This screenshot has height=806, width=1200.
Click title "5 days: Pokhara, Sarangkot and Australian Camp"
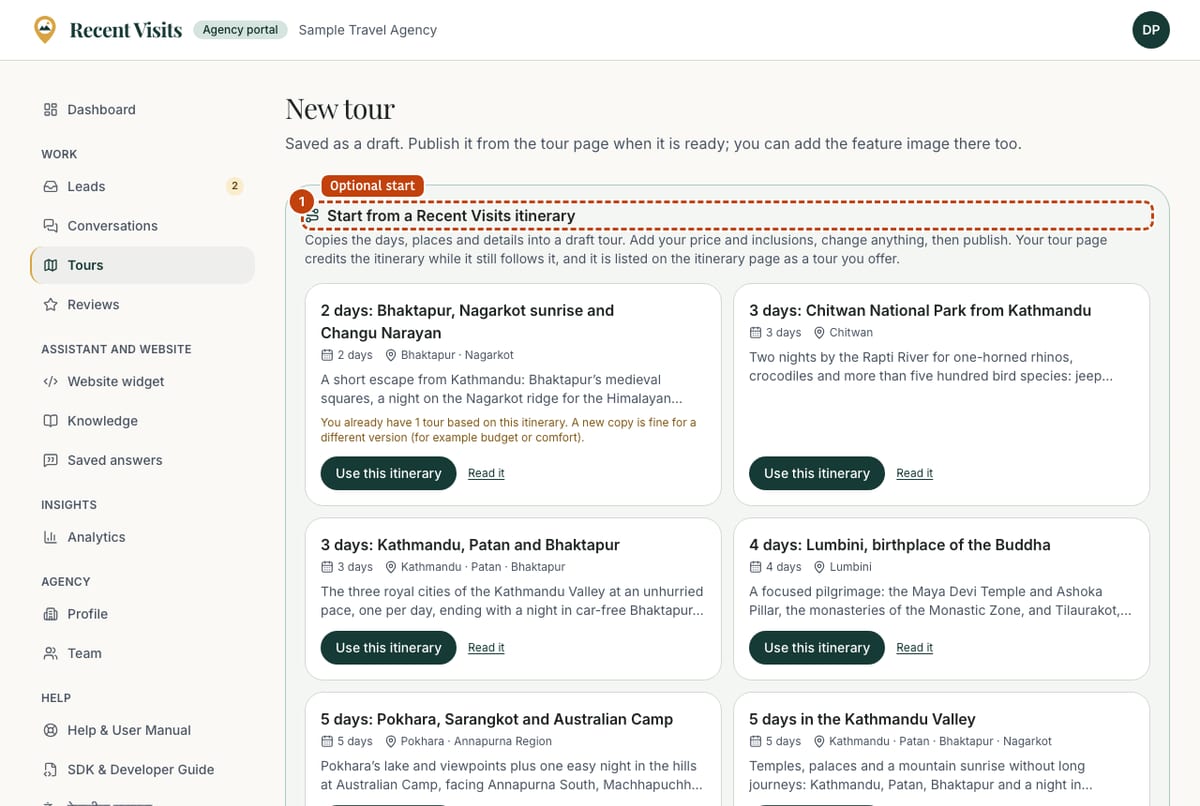point(497,719)
